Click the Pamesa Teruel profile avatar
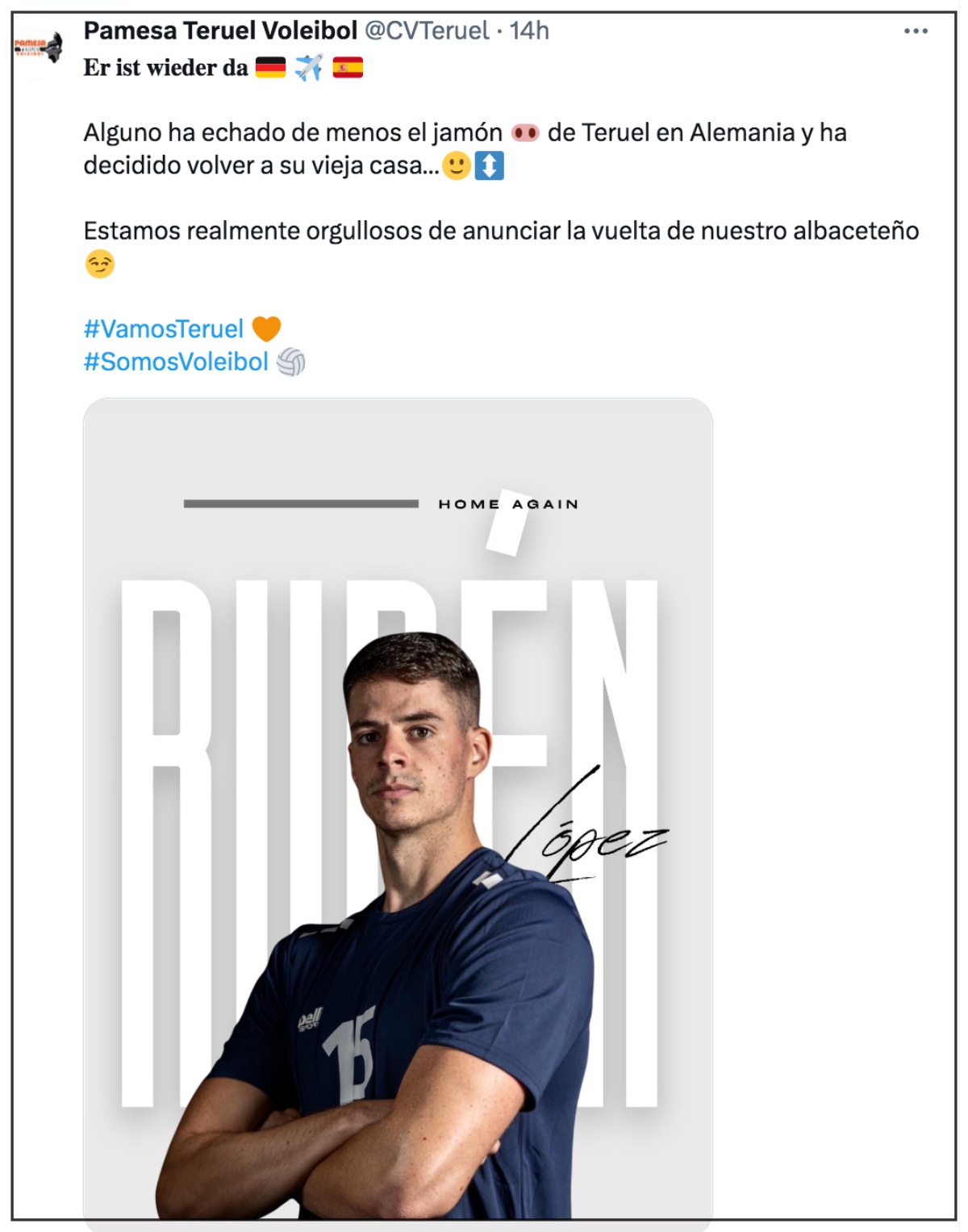Image resolution: width=968 pixels, height=1232 pixels. (x=39, y=47)
